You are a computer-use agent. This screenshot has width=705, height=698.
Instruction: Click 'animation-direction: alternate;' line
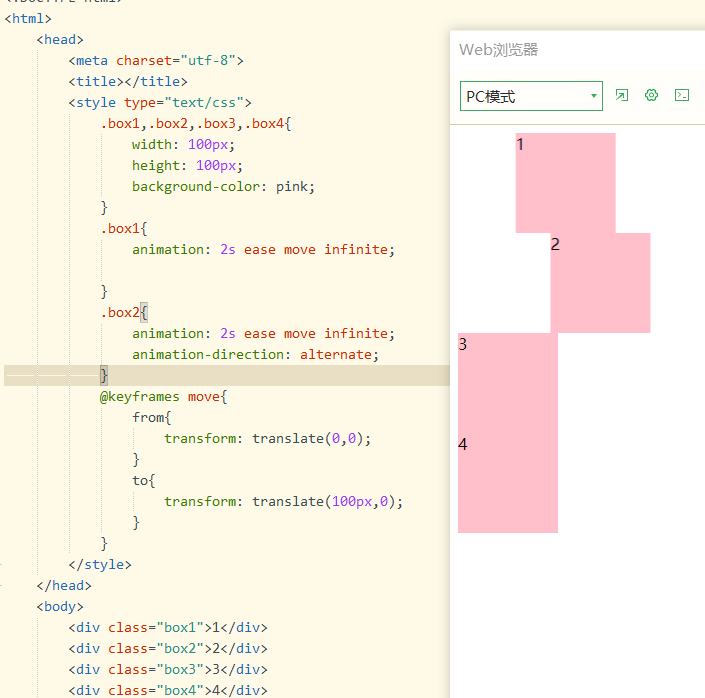(x=255, y=354)
